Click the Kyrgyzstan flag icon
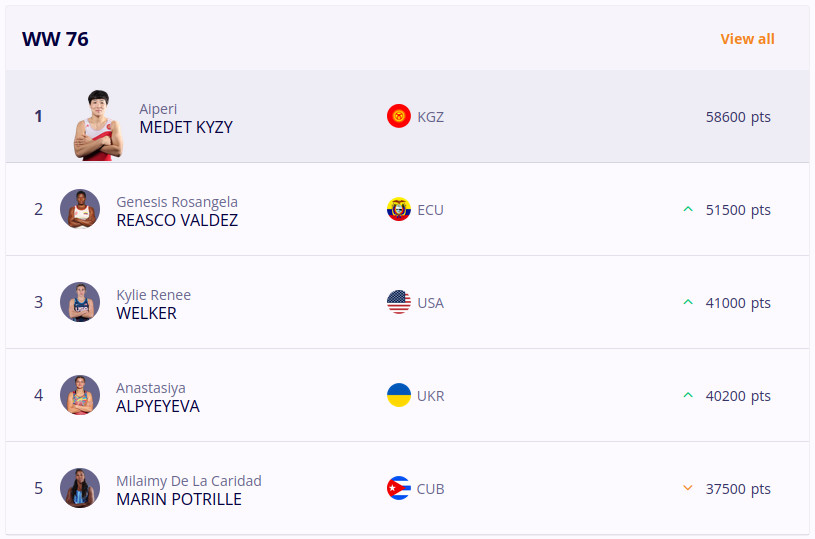Screen dimensions: 815x539 [399, 116]
